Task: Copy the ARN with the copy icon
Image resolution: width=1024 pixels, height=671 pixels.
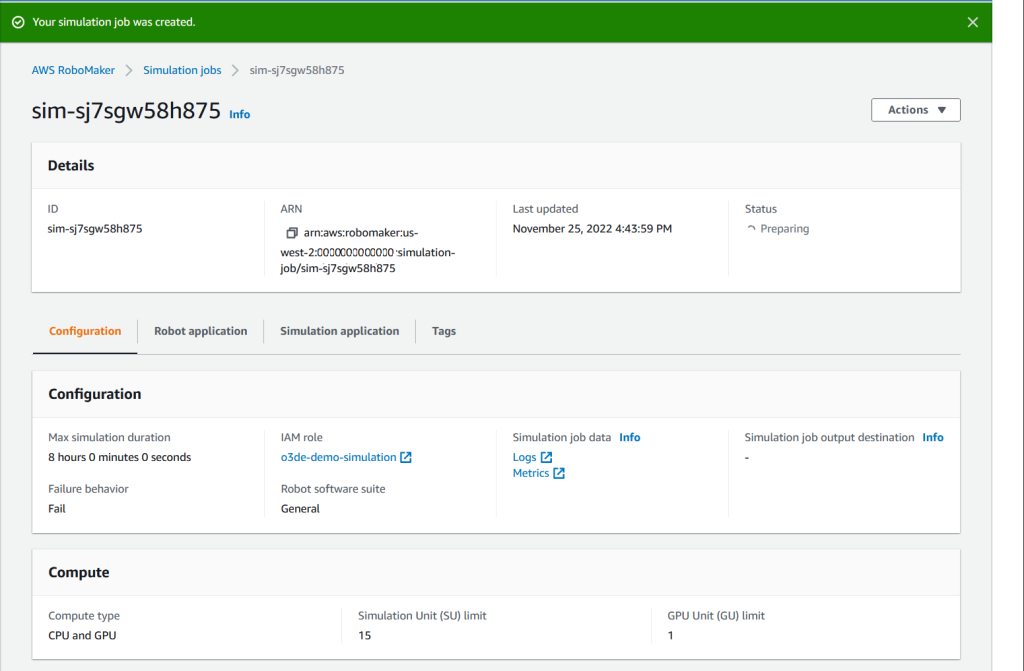Action: click(291, 233)
